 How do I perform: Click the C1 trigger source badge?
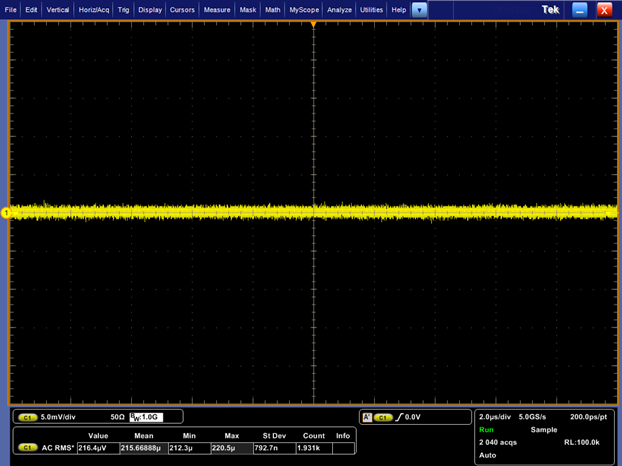pos(383,417)
